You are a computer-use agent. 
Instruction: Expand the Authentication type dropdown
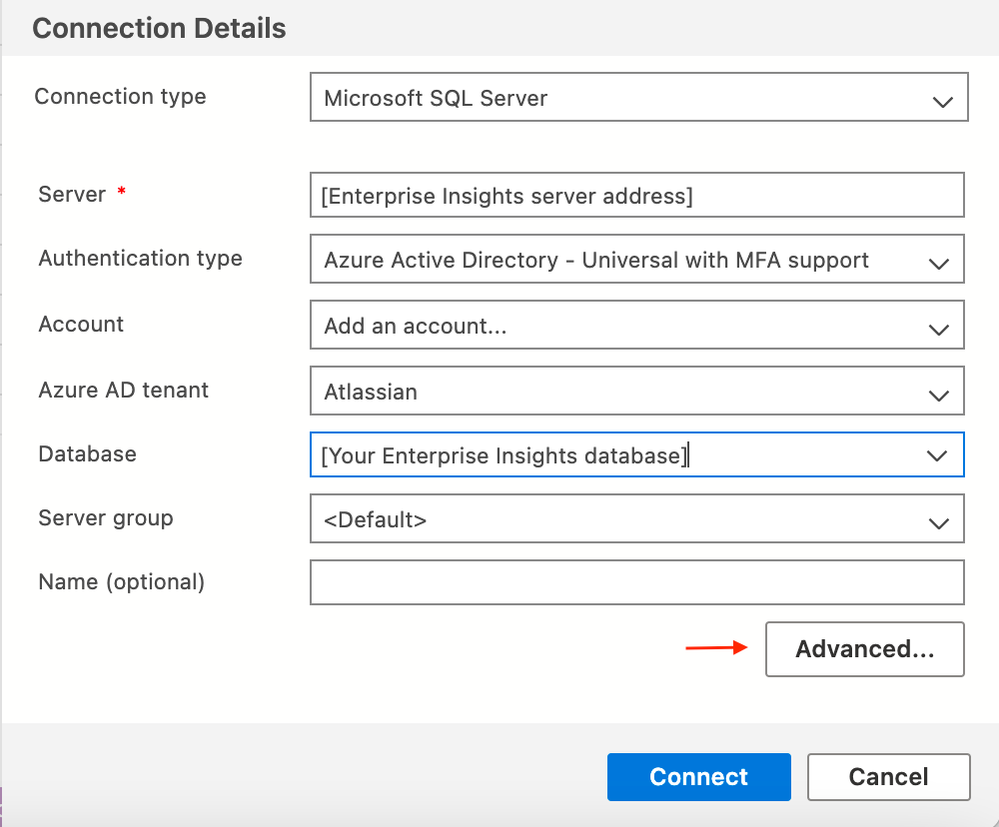(636, 260)
